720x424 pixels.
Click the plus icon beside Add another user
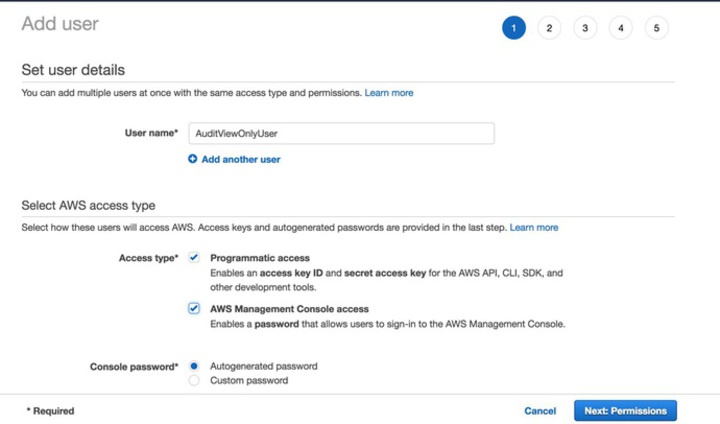tap(193, 159)
